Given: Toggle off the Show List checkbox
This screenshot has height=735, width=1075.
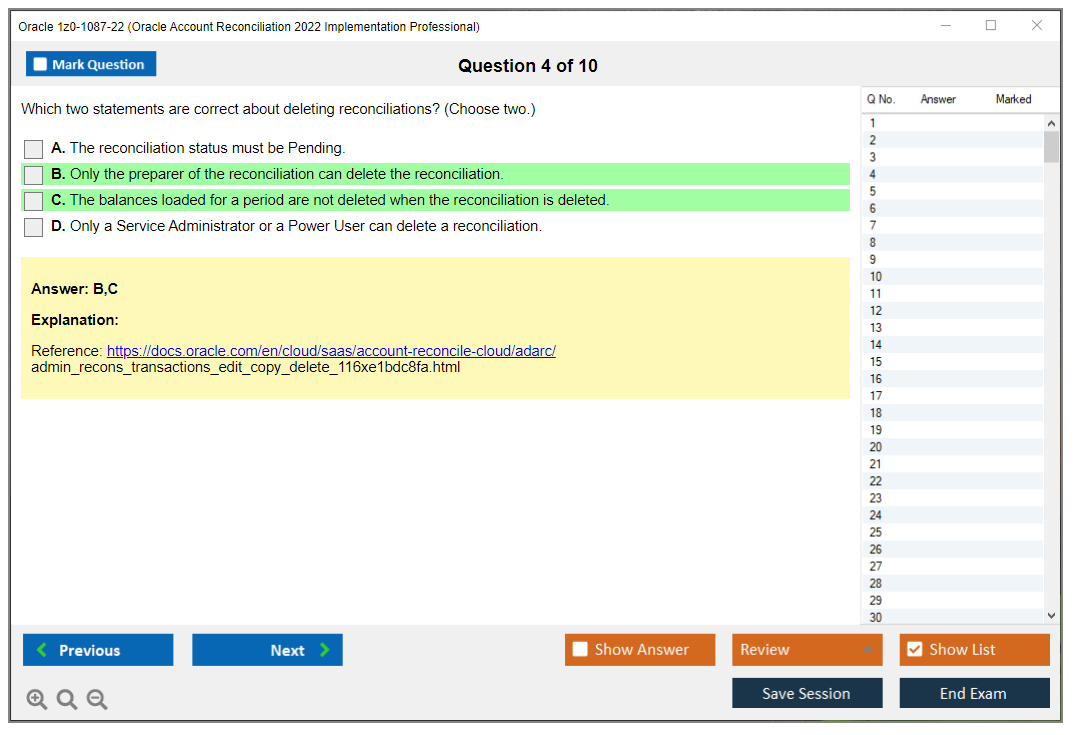Looking at the screenshot, I should (x=914, y=649).
